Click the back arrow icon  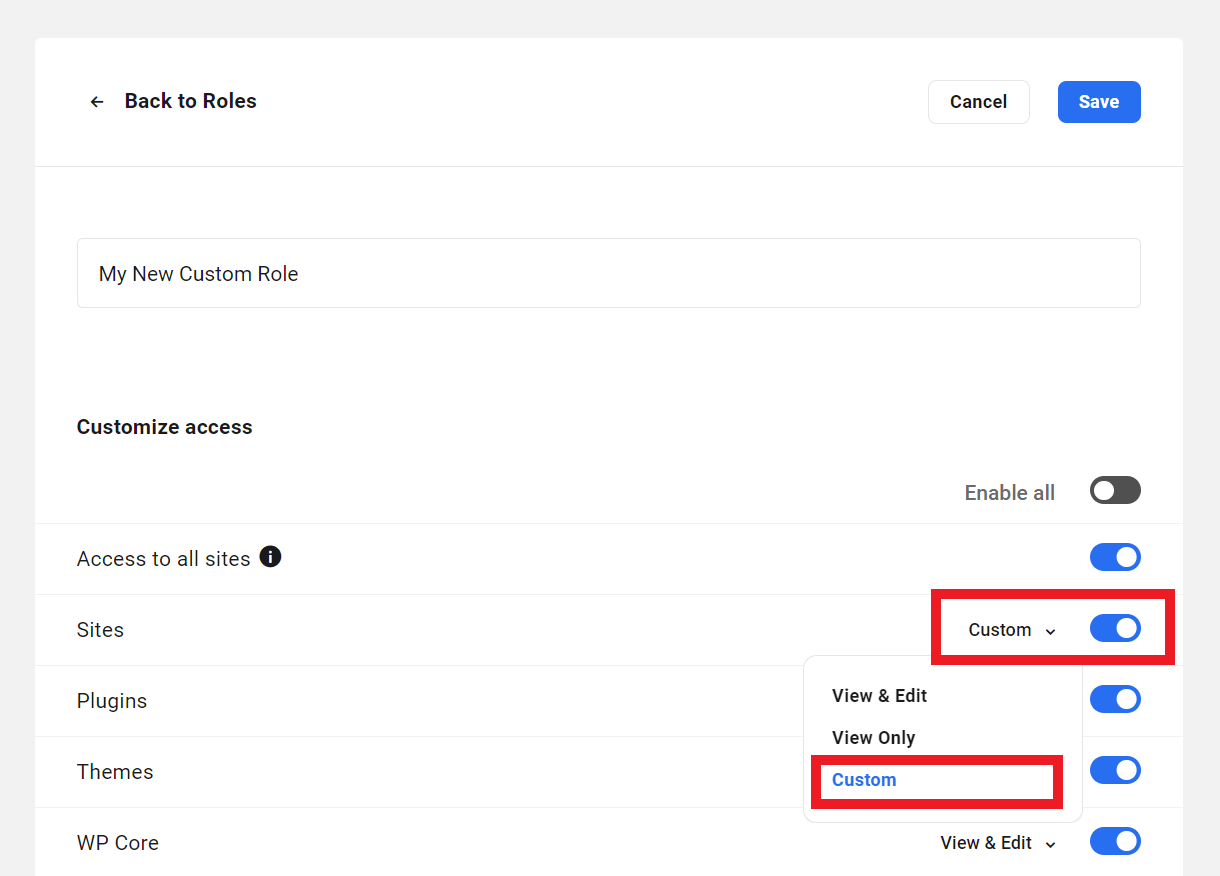point(97,102)
